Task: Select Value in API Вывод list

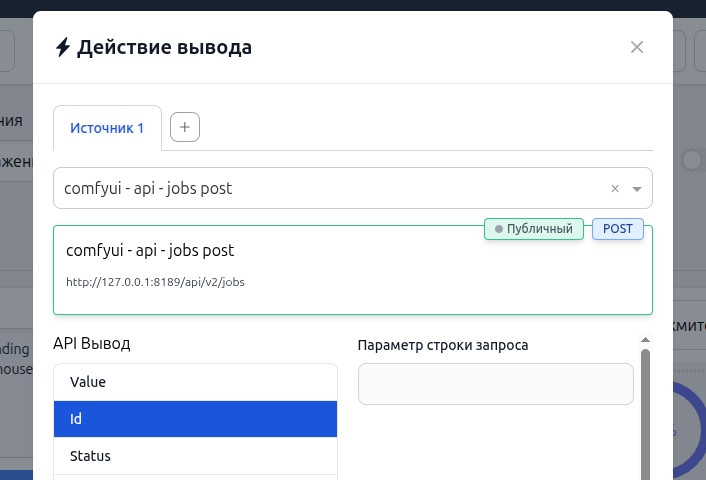Action: tap(195, 382)
